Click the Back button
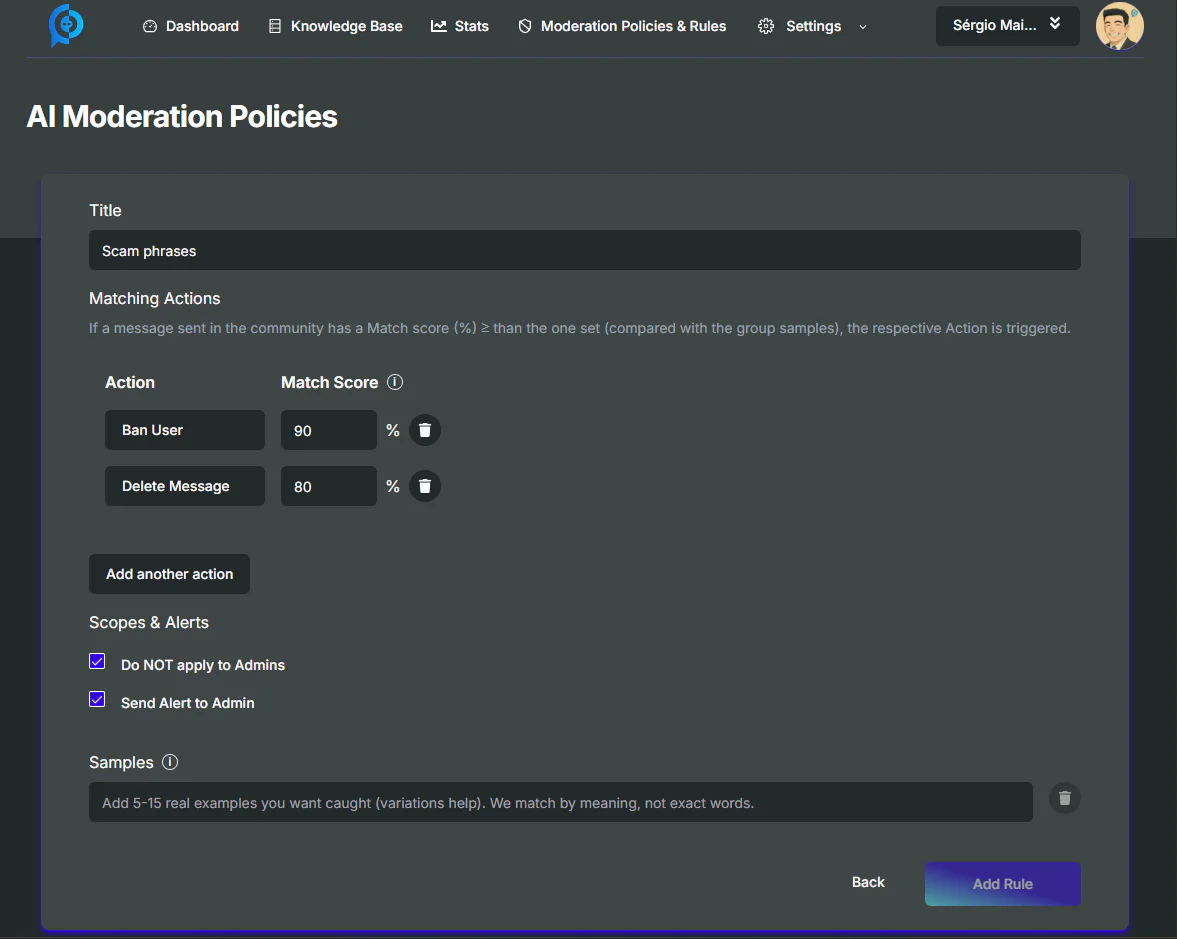 [868, 882]
